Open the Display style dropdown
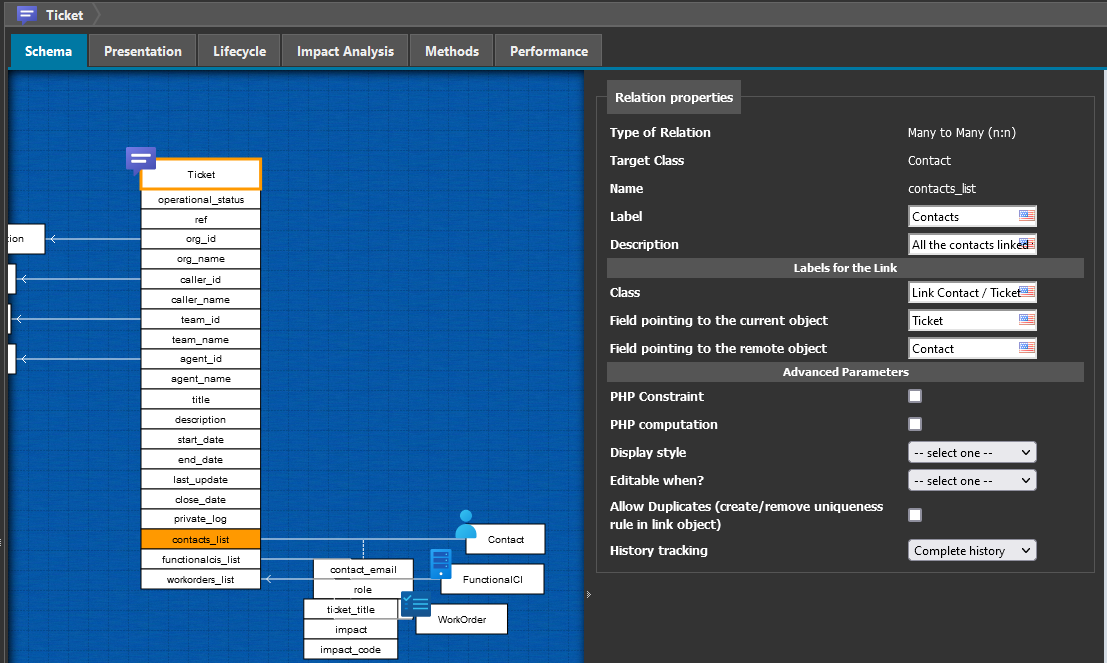1107x663 pixels. 971,453
